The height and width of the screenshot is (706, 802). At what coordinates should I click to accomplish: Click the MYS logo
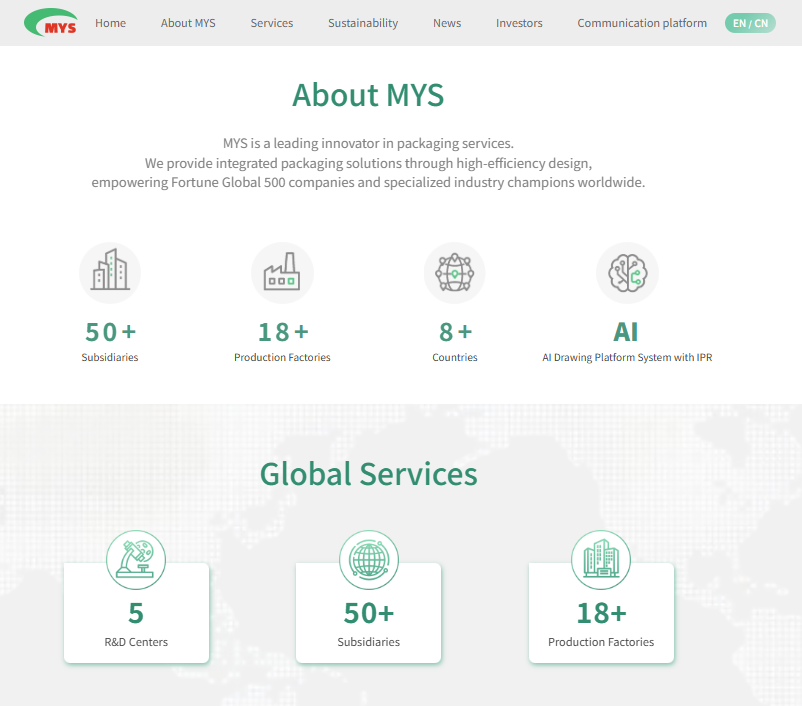pyautogui.click(x=51, y=23)
